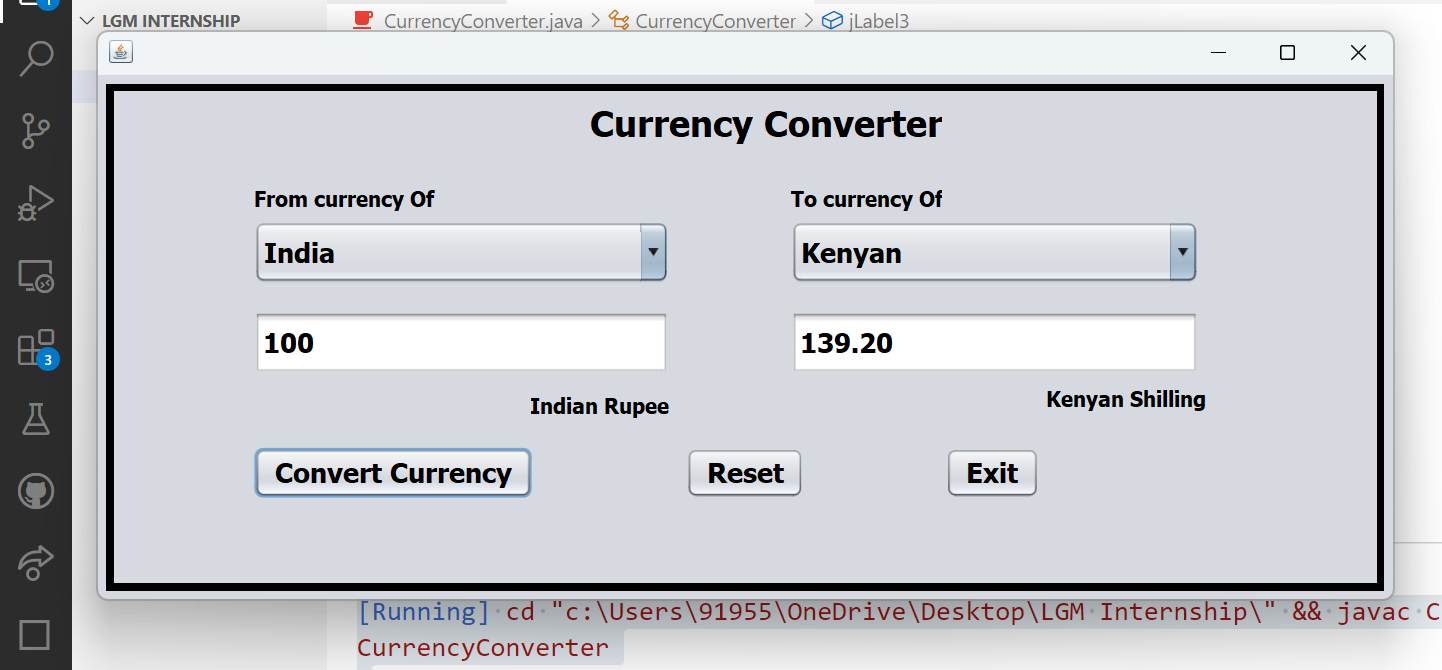The width and height of the screenshot is (1442, 670).
Task: Click the GitHub icon in the sidebar
Action: (36, 491)
